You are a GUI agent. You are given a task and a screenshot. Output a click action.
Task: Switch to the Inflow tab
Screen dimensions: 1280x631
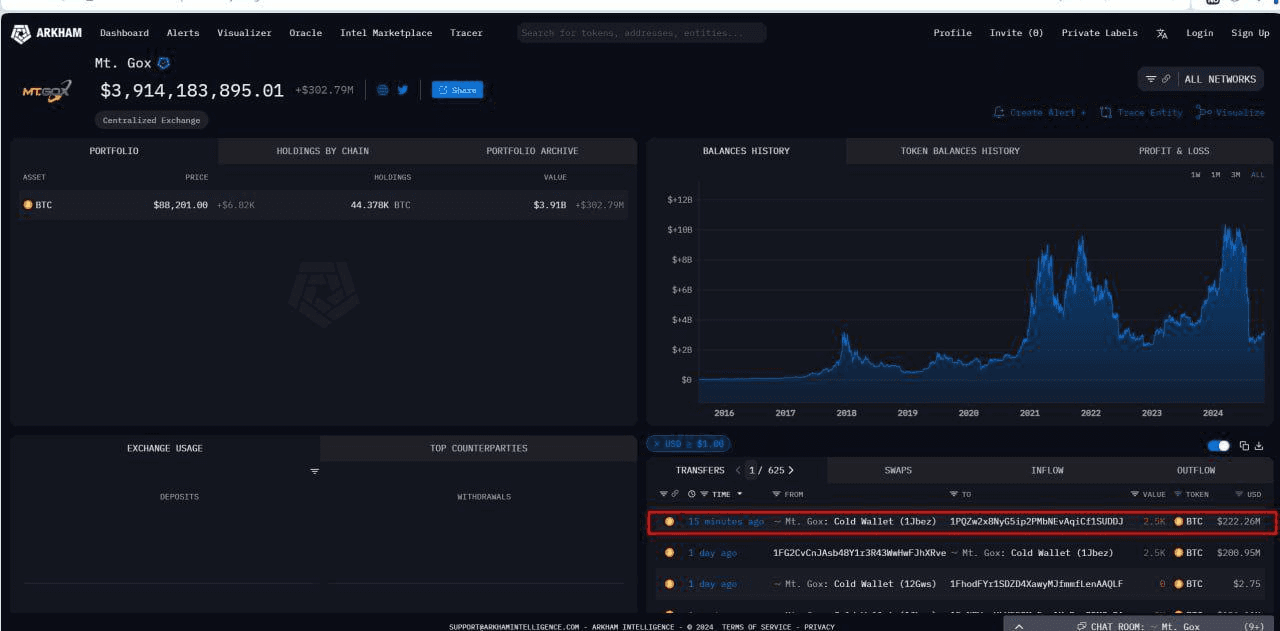(x=1047, y=470)
